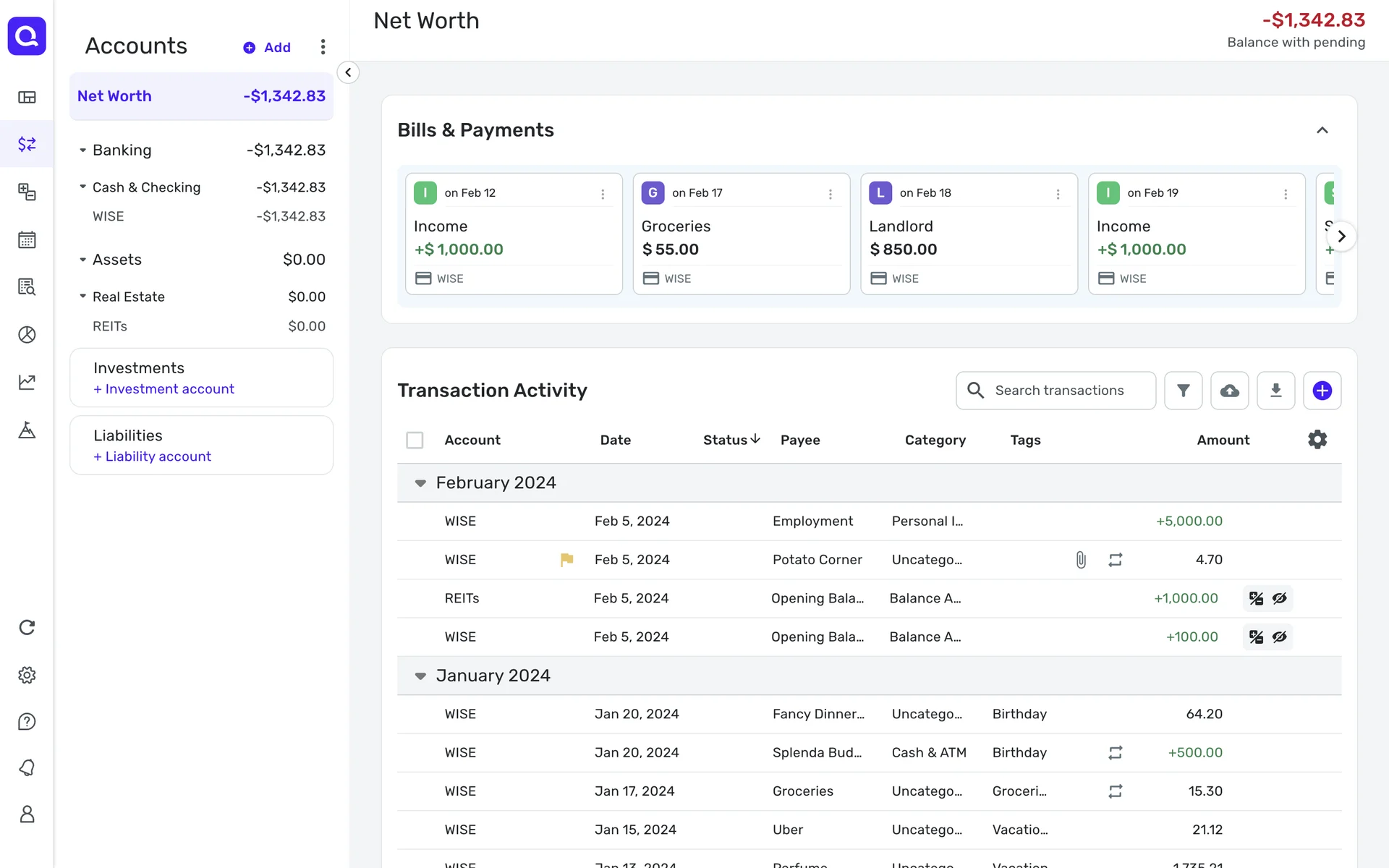
Task: Click the refresh sync icon in sidebar
Action: (27, 627)
